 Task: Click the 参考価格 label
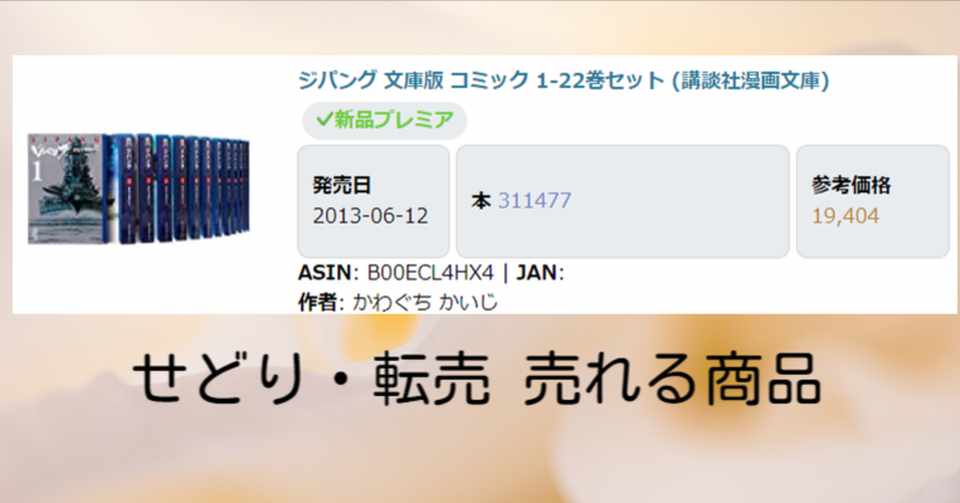851,185
